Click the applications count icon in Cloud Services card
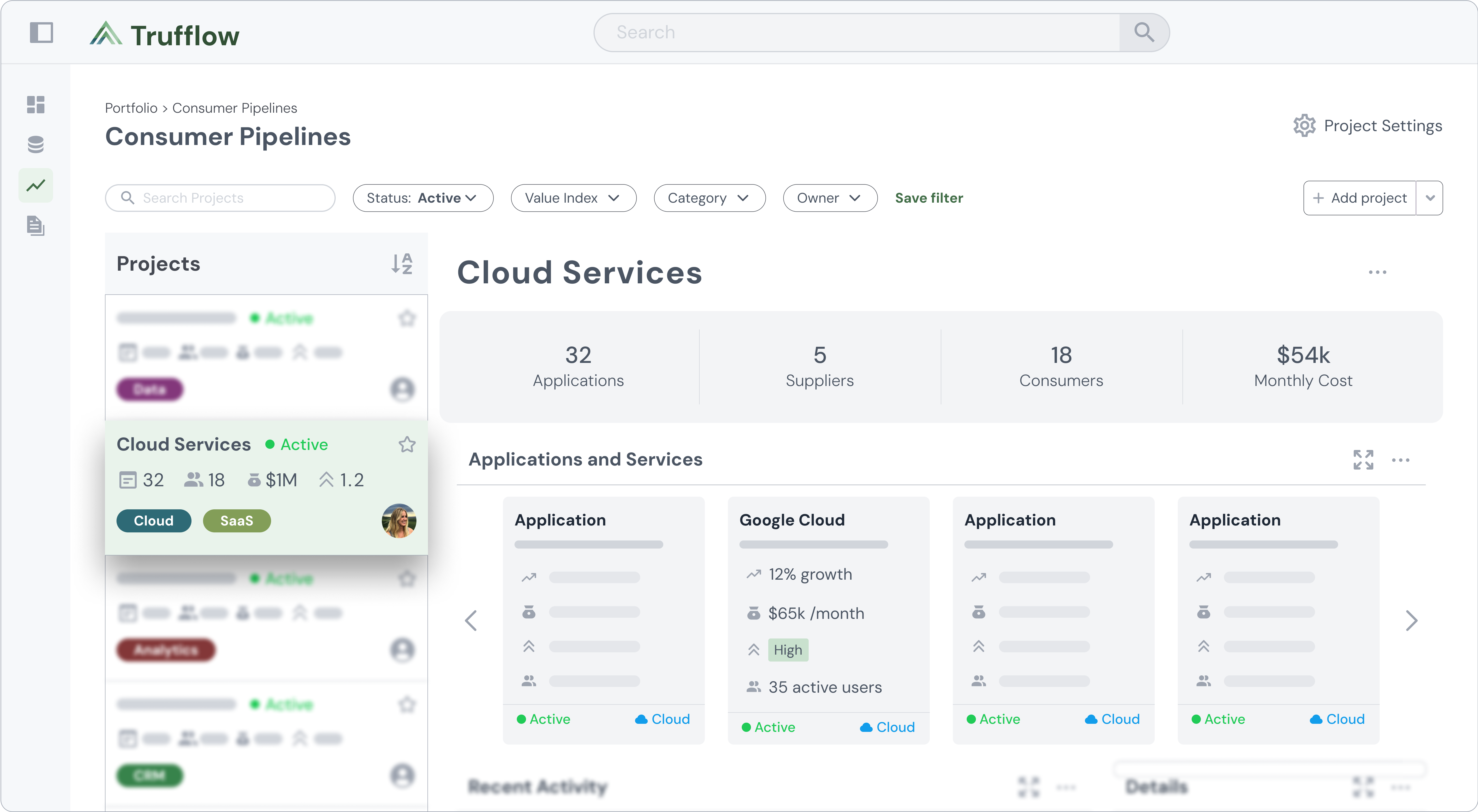Screen dimensions: 1478x812 pyautogui.click(x=127, y=480)
